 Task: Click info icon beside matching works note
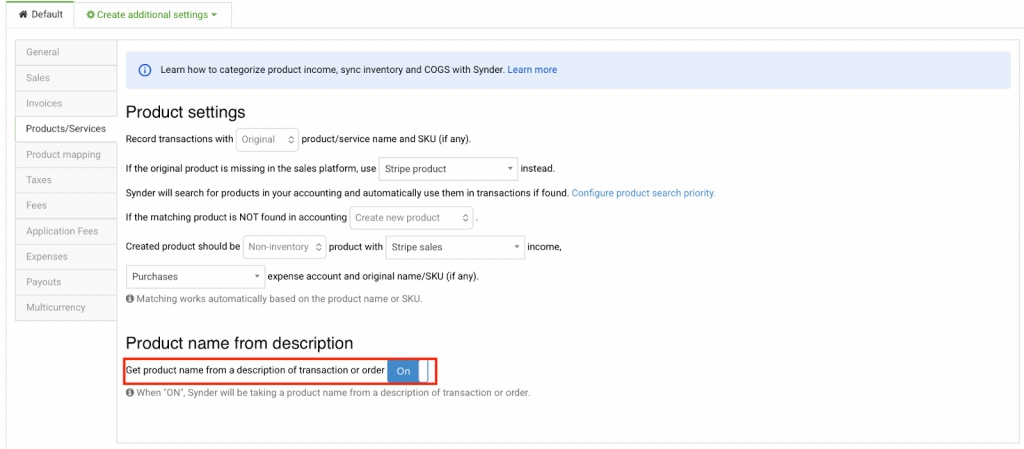pos(130,299)
